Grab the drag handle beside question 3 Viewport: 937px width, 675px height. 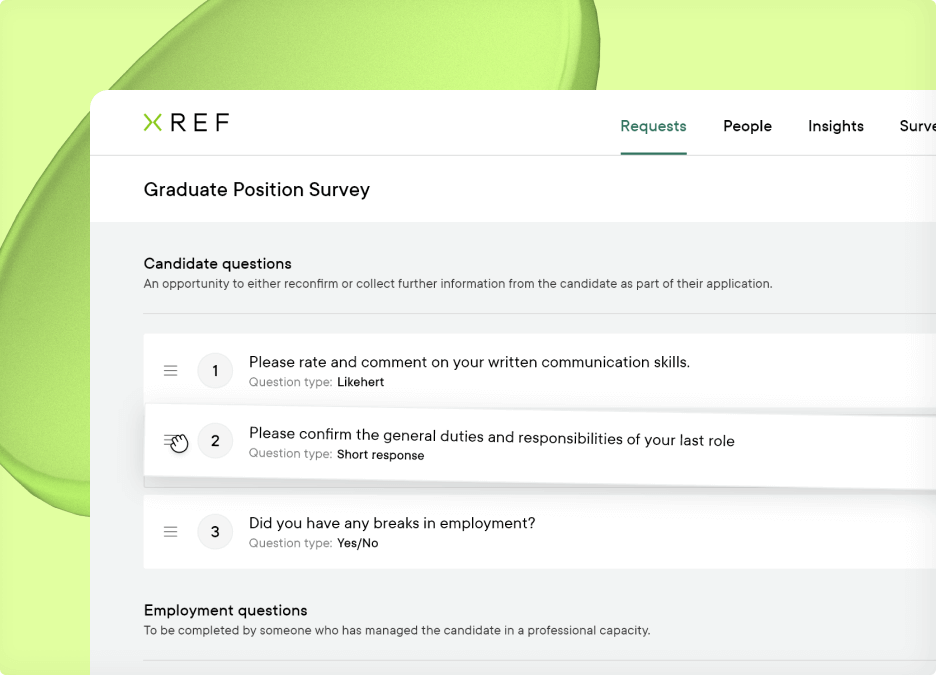coord(170,531)
